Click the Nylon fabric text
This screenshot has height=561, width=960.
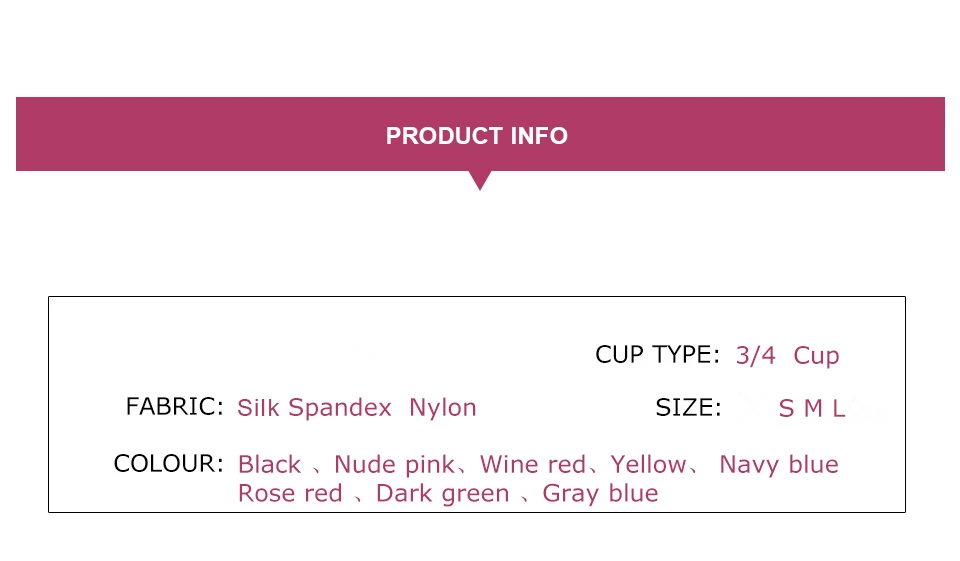click(443, 408)
